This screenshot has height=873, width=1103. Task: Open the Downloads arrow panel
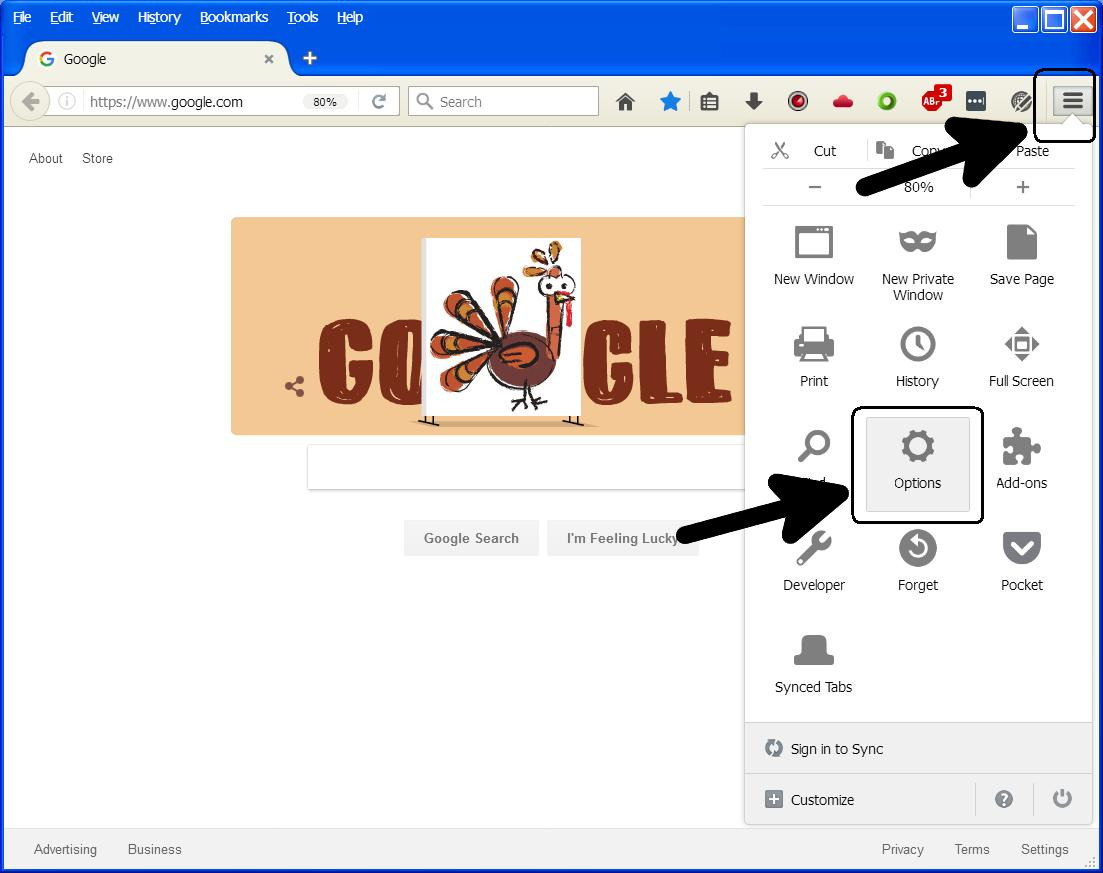coord(754,101)
